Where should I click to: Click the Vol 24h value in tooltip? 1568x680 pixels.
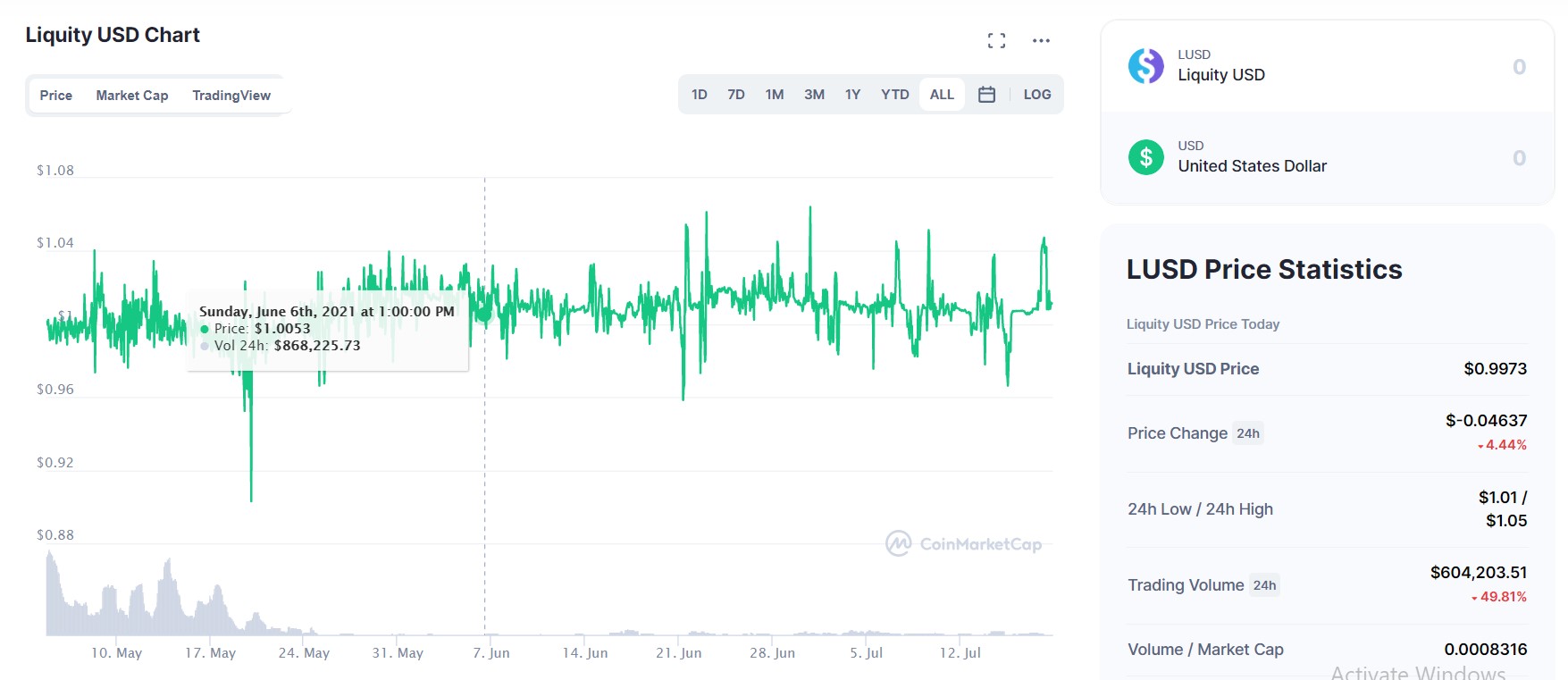tap(317, 346)
